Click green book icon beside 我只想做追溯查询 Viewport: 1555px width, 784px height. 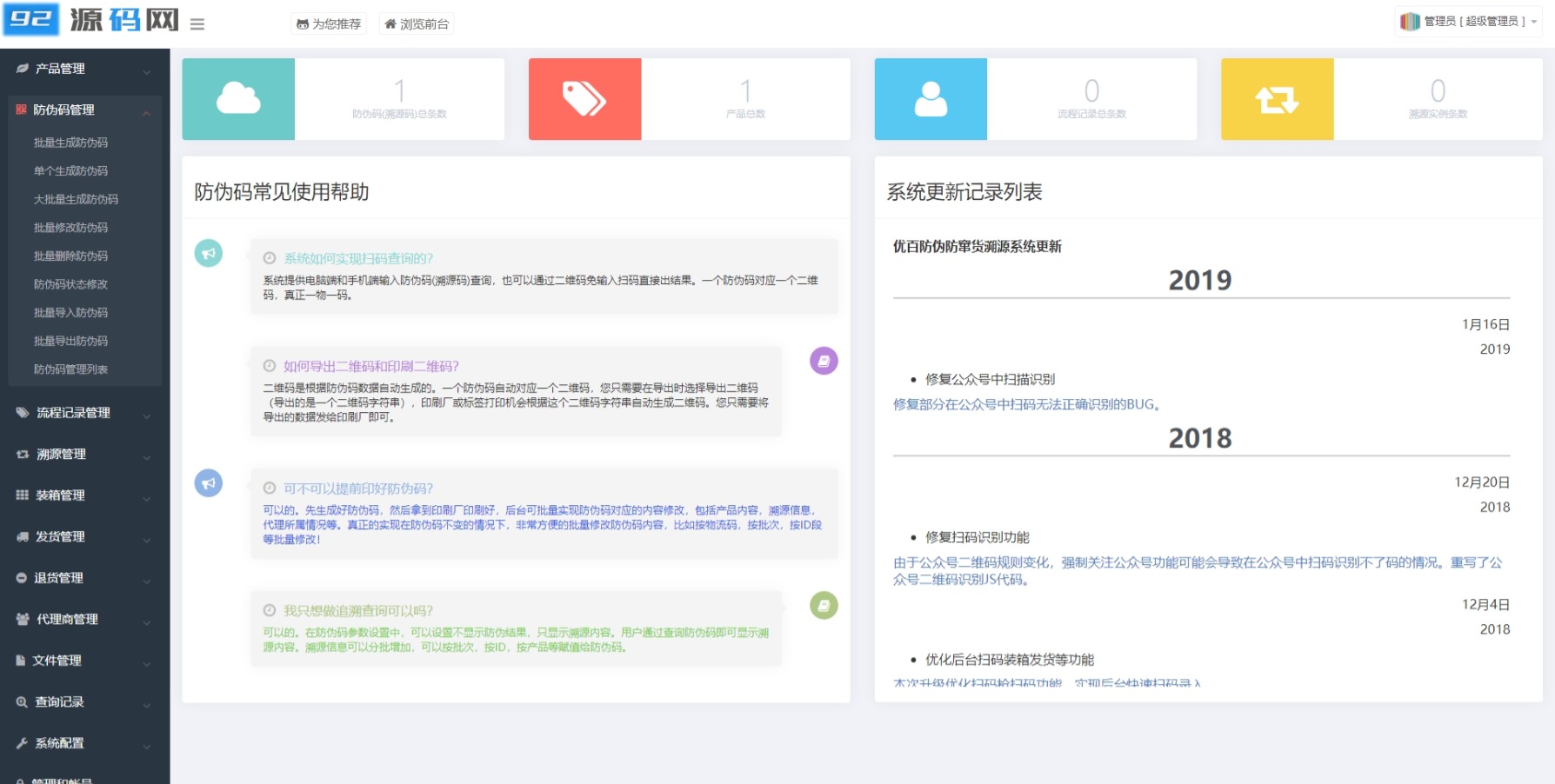(x=824, y=605)
